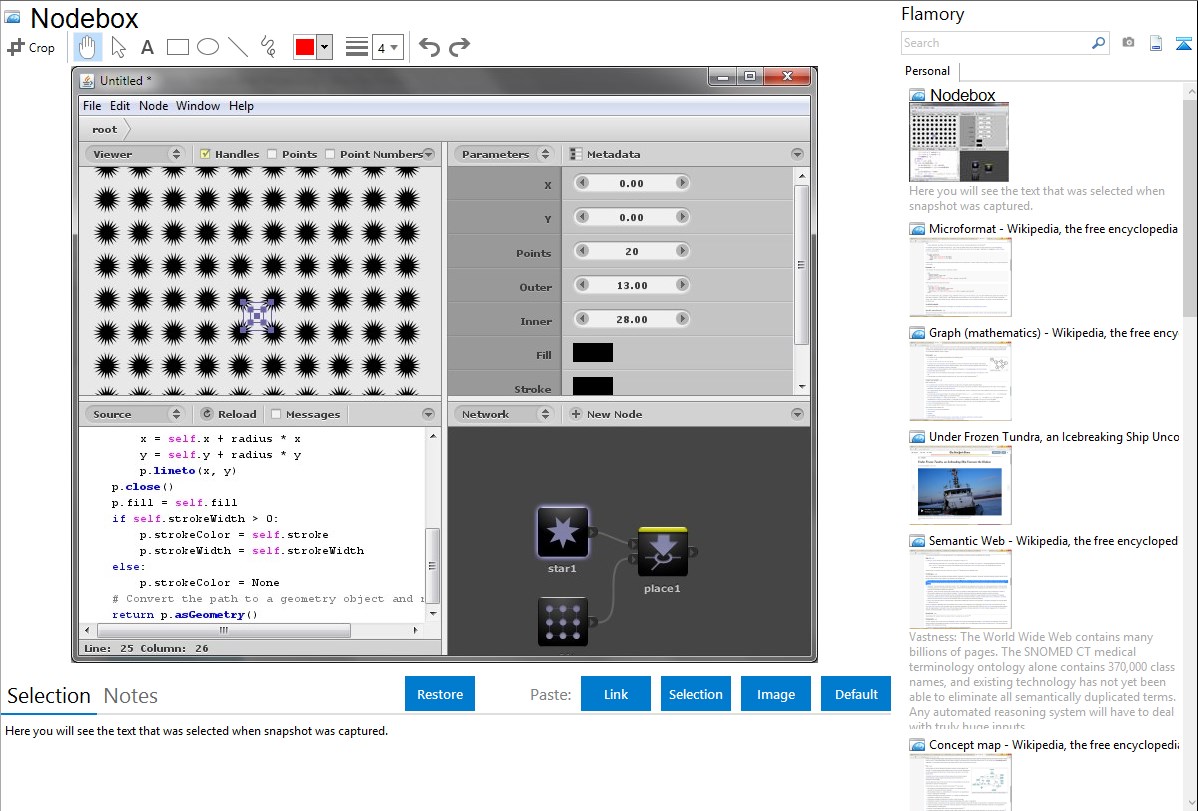The height and width of the screenshot is (811, 1198).
Task: Increase the X value with right arrow
Action: (x=682, y=183)
